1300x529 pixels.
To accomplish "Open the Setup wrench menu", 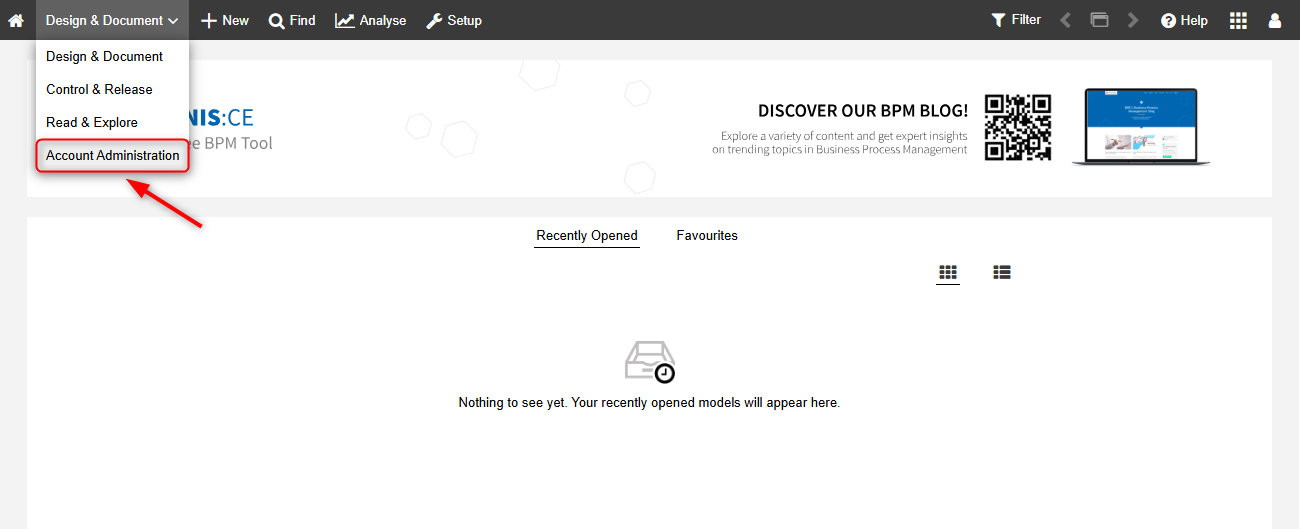I will click(454, 20).
